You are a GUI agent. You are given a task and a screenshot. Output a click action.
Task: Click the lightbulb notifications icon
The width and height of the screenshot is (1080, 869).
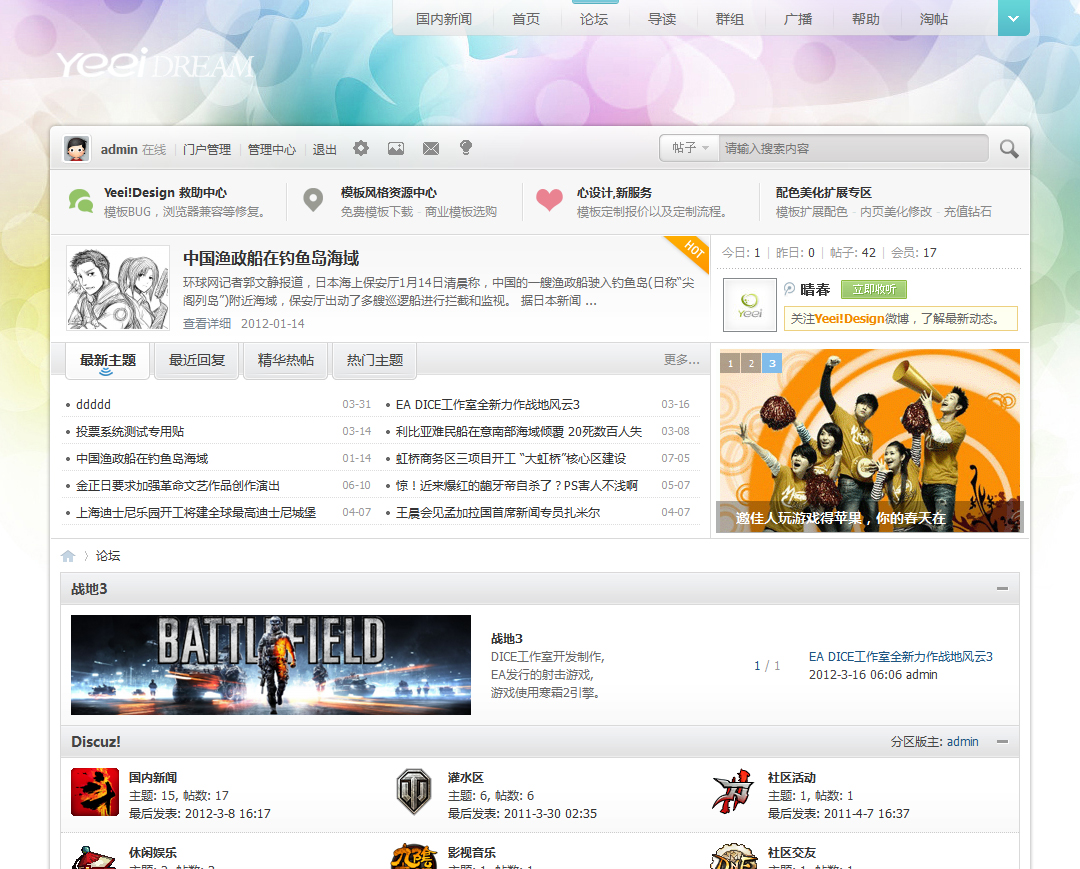coord(466,148)
